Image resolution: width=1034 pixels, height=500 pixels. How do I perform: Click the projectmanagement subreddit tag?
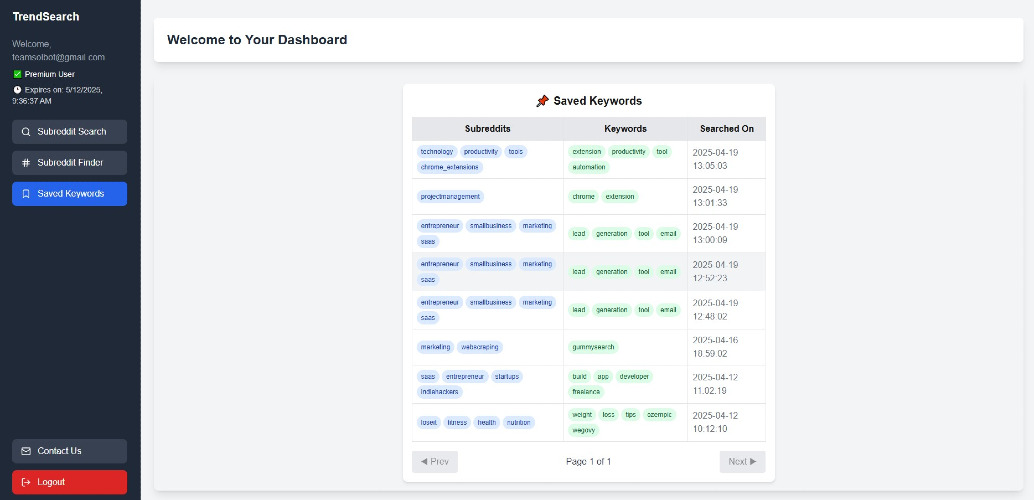pos(450,197)
